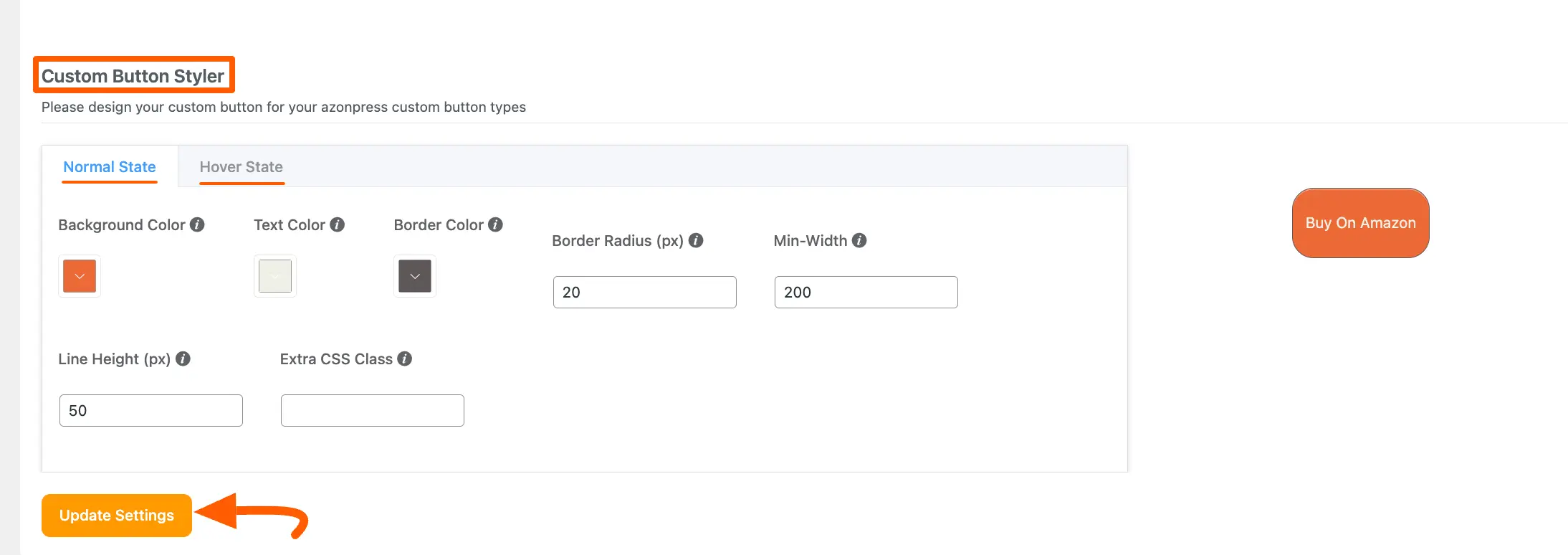Open the Border Radius info tooltip
This screenshot has height=555, width=1568.
[x=694, y=241]
